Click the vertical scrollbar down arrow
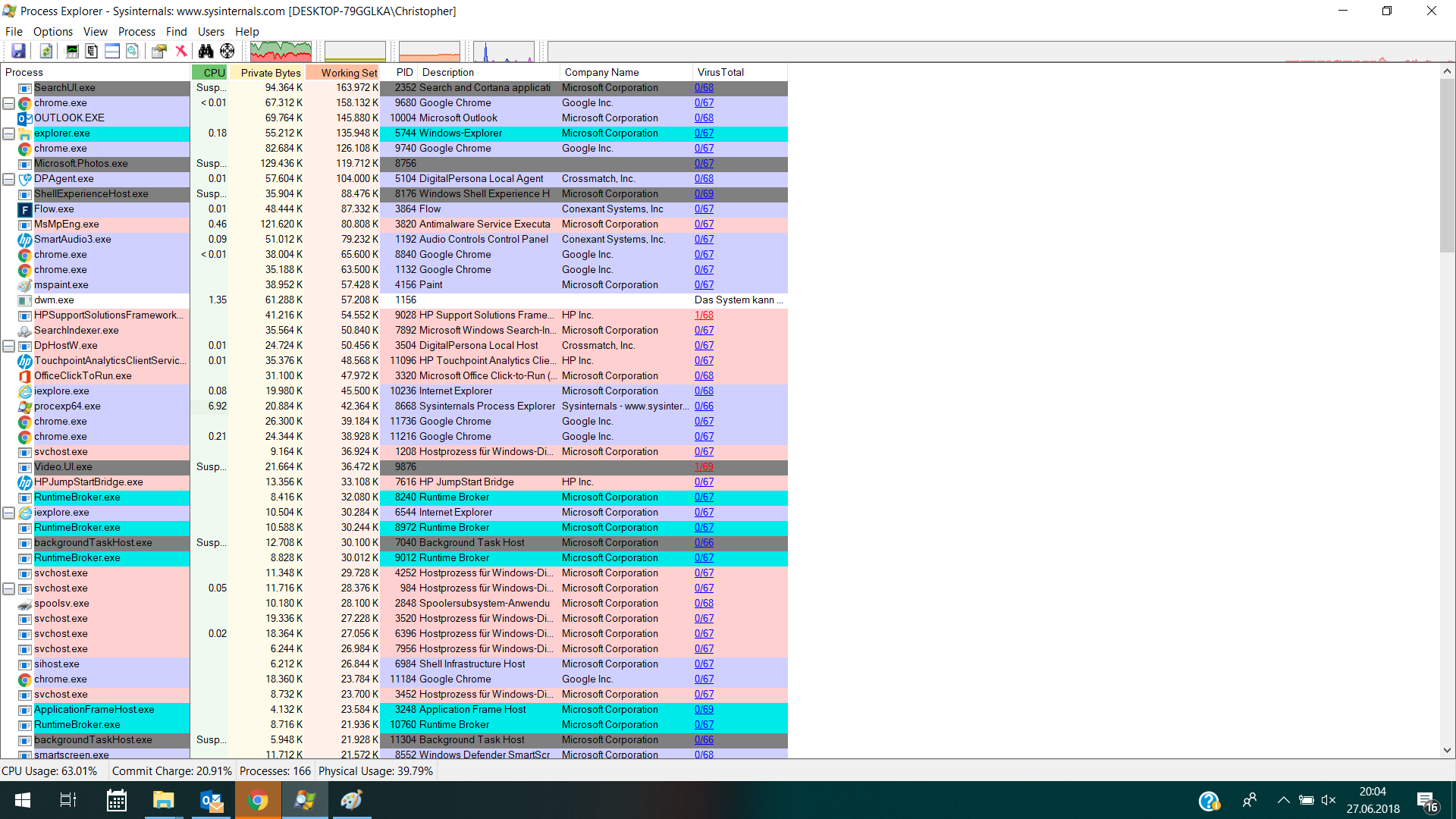Image resolution: width=1456 pixels, height=819 pixels. (x=1447, y=750)
